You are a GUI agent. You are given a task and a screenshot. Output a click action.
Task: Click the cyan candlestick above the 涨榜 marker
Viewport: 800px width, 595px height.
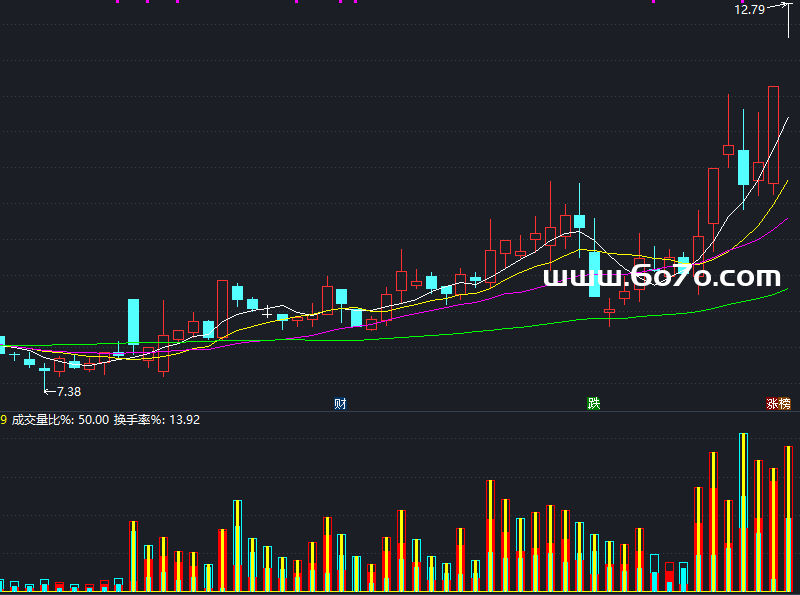coord(743,166)
